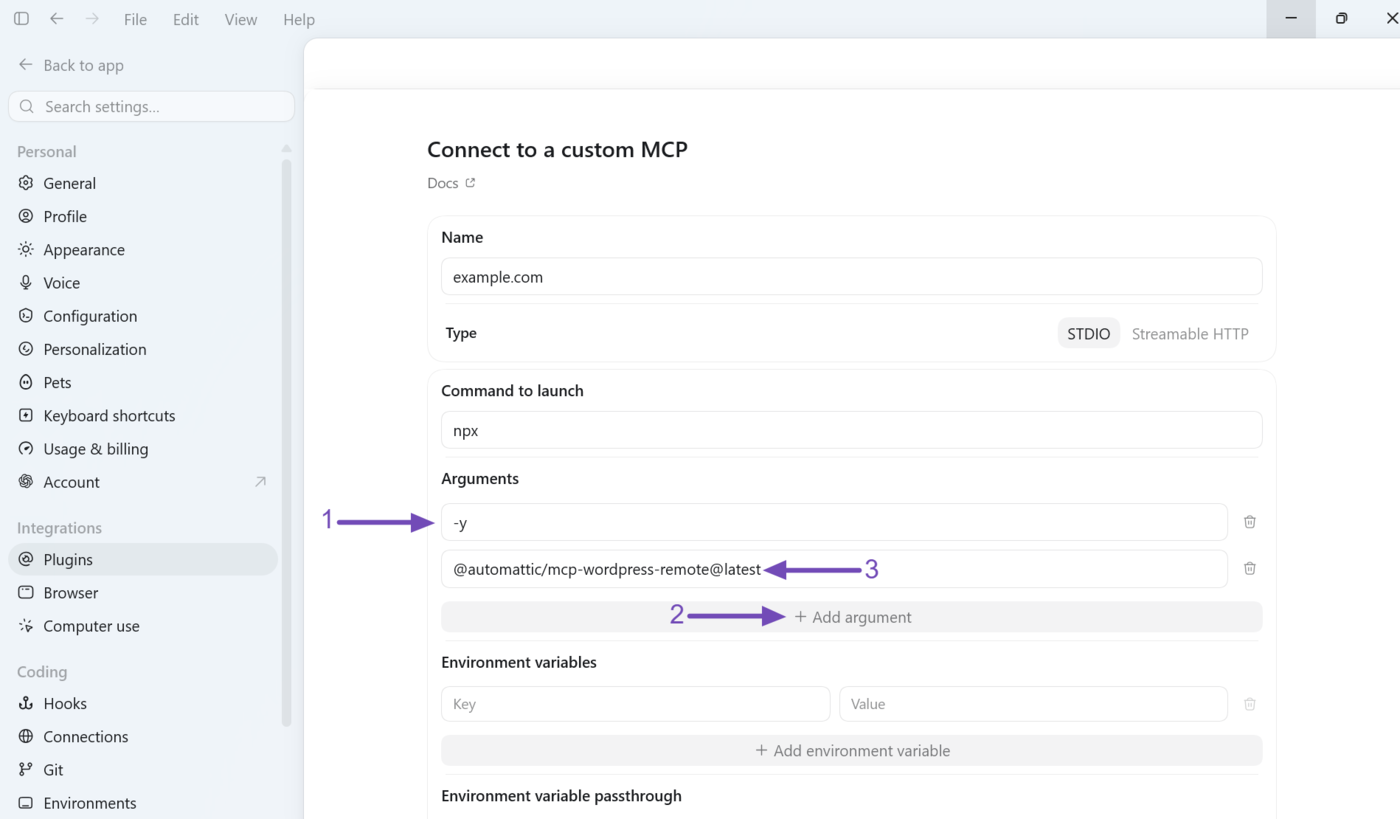Click the Add argument button
Image resolution: width=1400 pixels, height=819 pixels.
click(x=852, y=617)
